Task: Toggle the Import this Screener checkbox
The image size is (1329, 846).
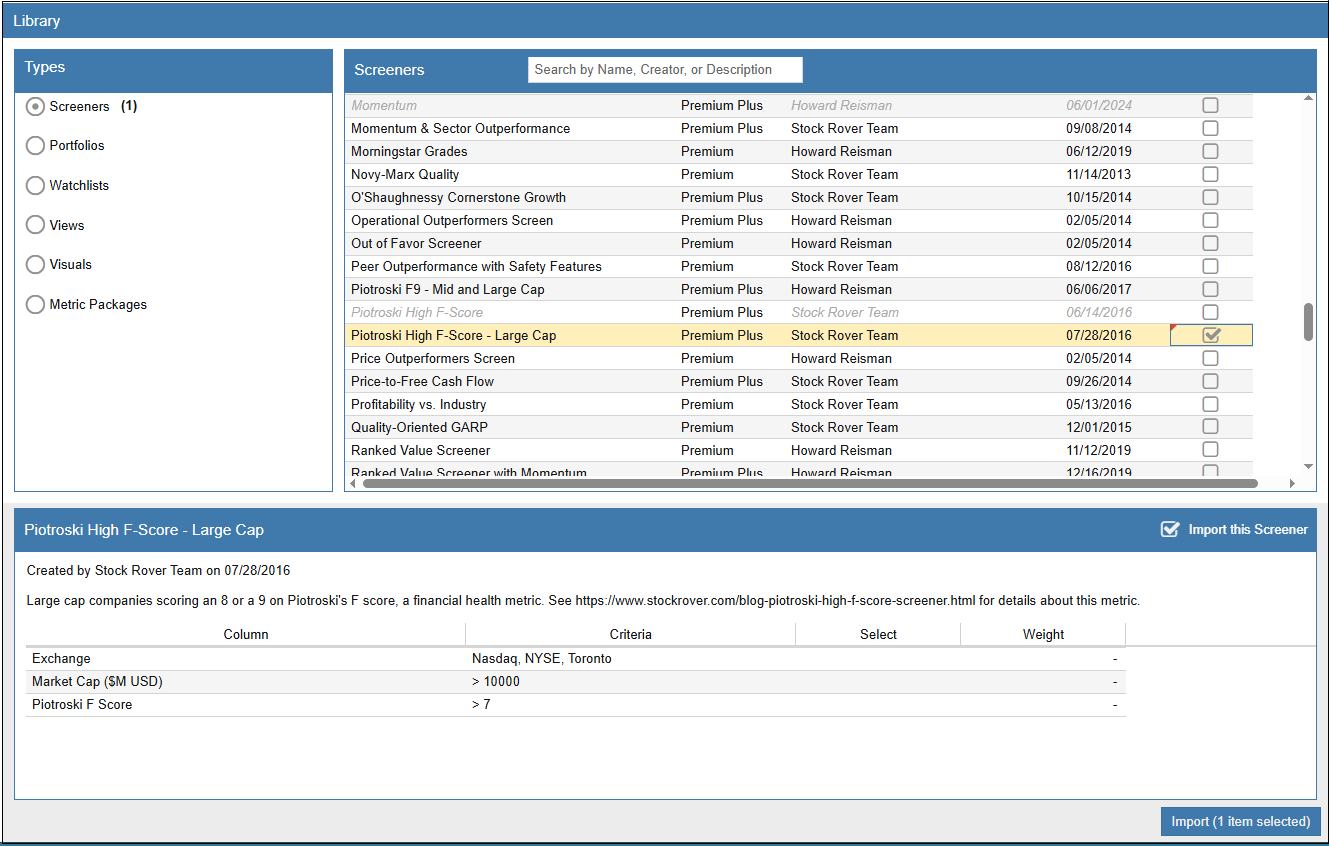Action: coord(1169,530)
